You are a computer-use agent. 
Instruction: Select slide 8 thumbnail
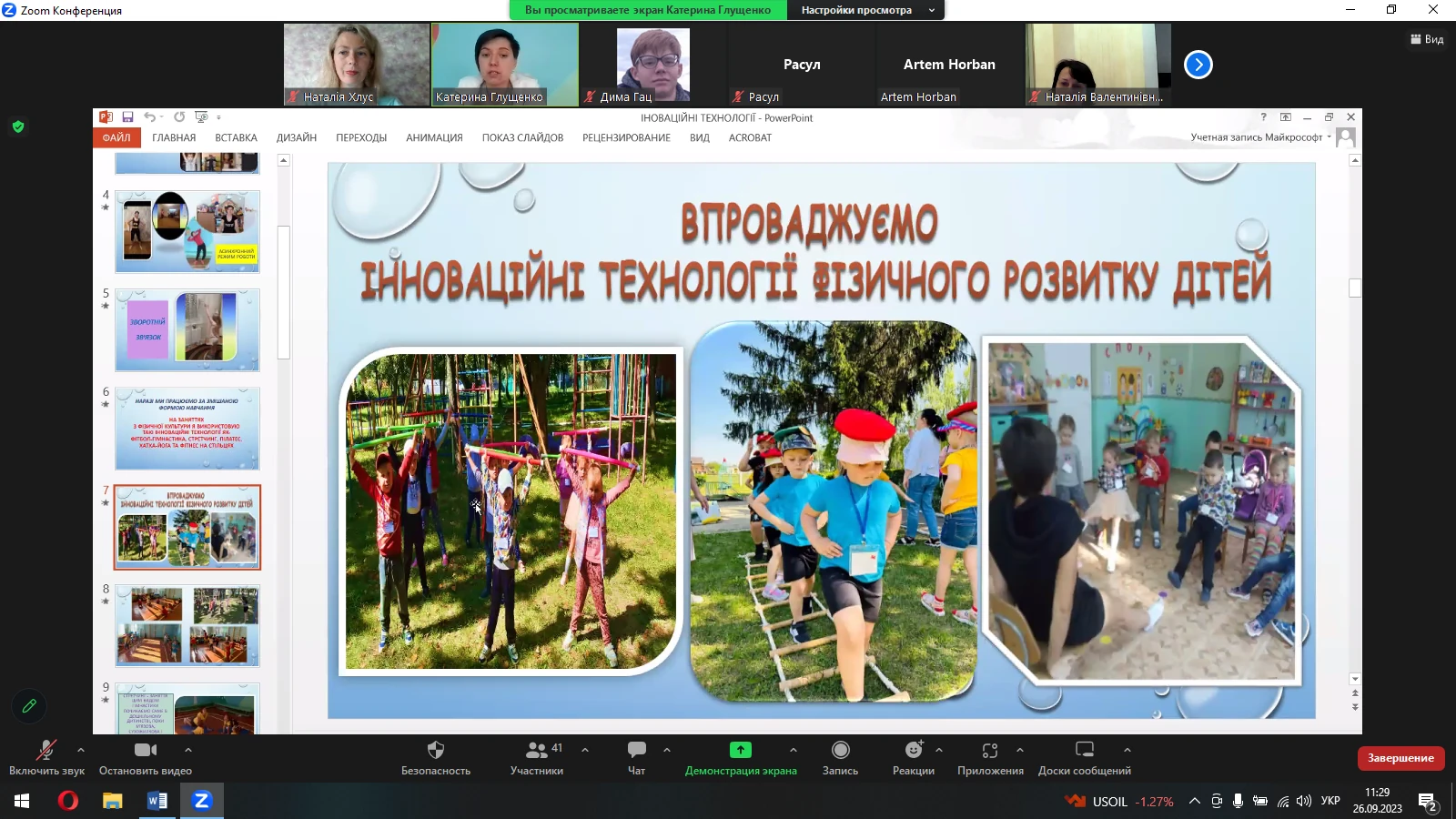tap(187, 625)
